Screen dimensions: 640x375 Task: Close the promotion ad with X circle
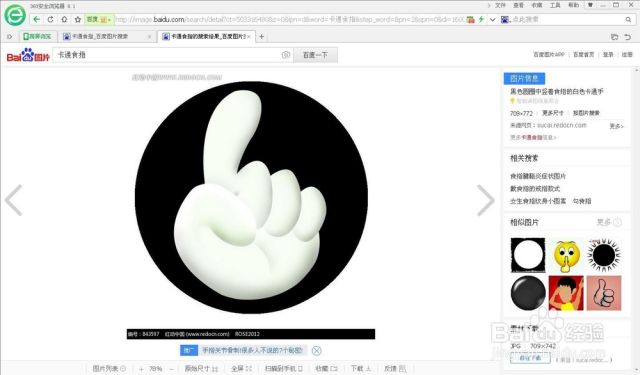click(316, 350)
